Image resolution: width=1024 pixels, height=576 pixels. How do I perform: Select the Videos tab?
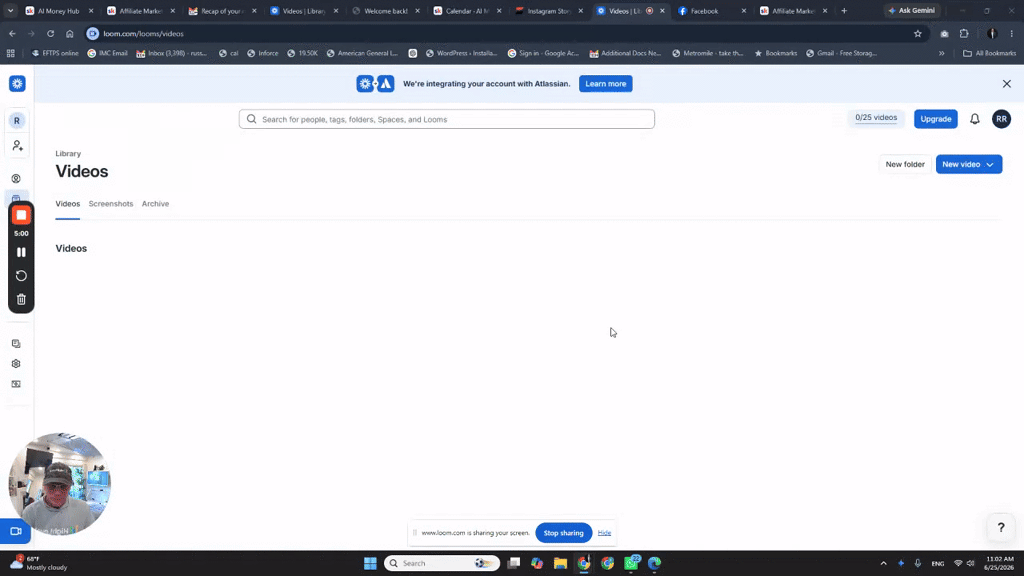67,204
